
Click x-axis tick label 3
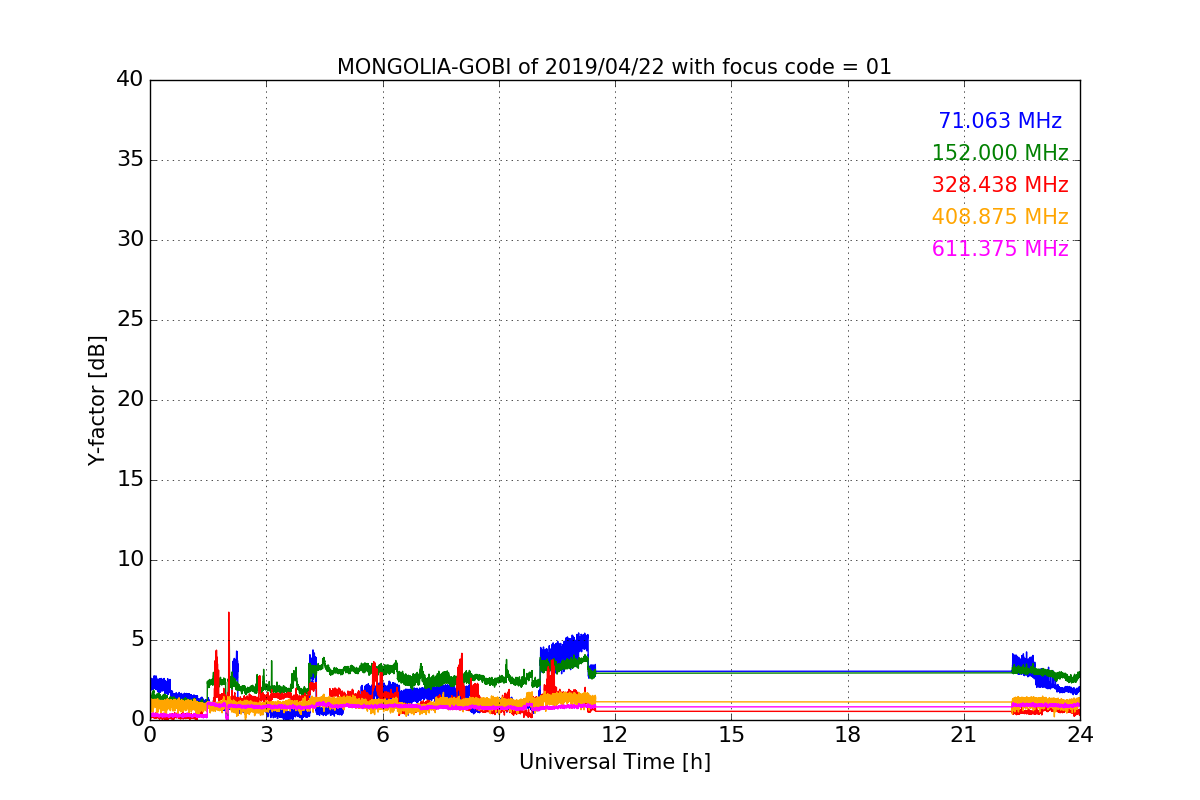[x=266, y=734]
